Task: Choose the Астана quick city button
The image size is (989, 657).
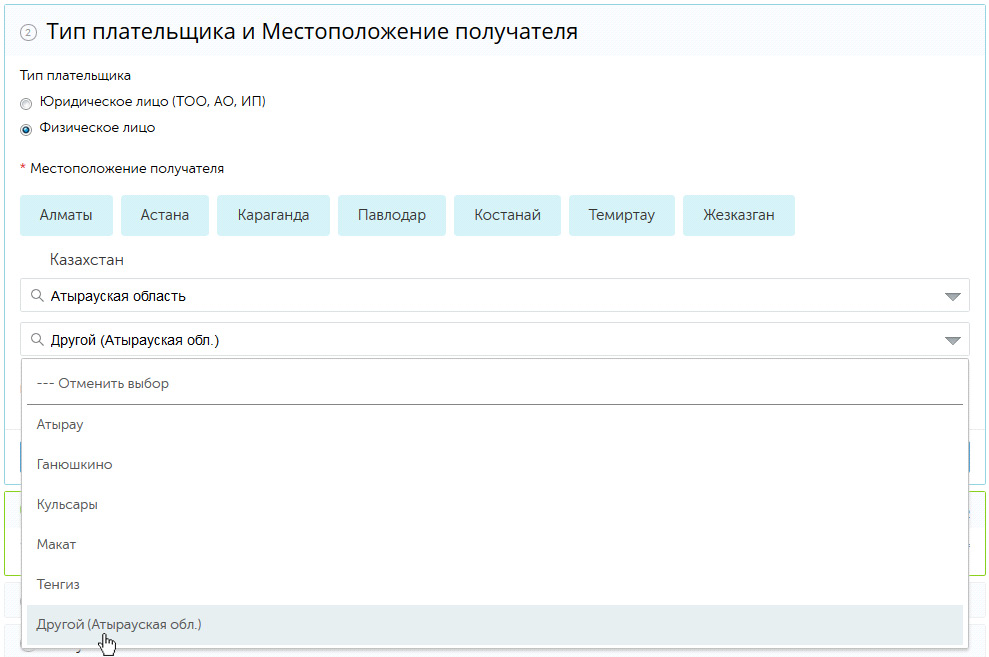Action: [x=165, y=215]
